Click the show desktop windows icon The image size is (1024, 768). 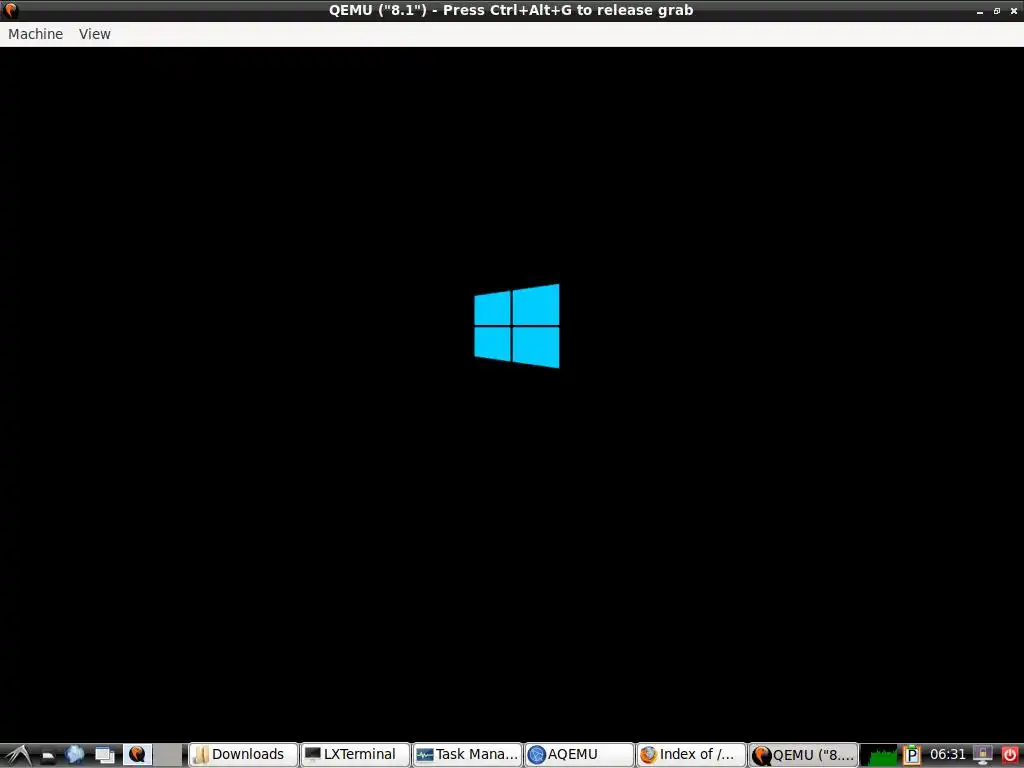point(104,755)
